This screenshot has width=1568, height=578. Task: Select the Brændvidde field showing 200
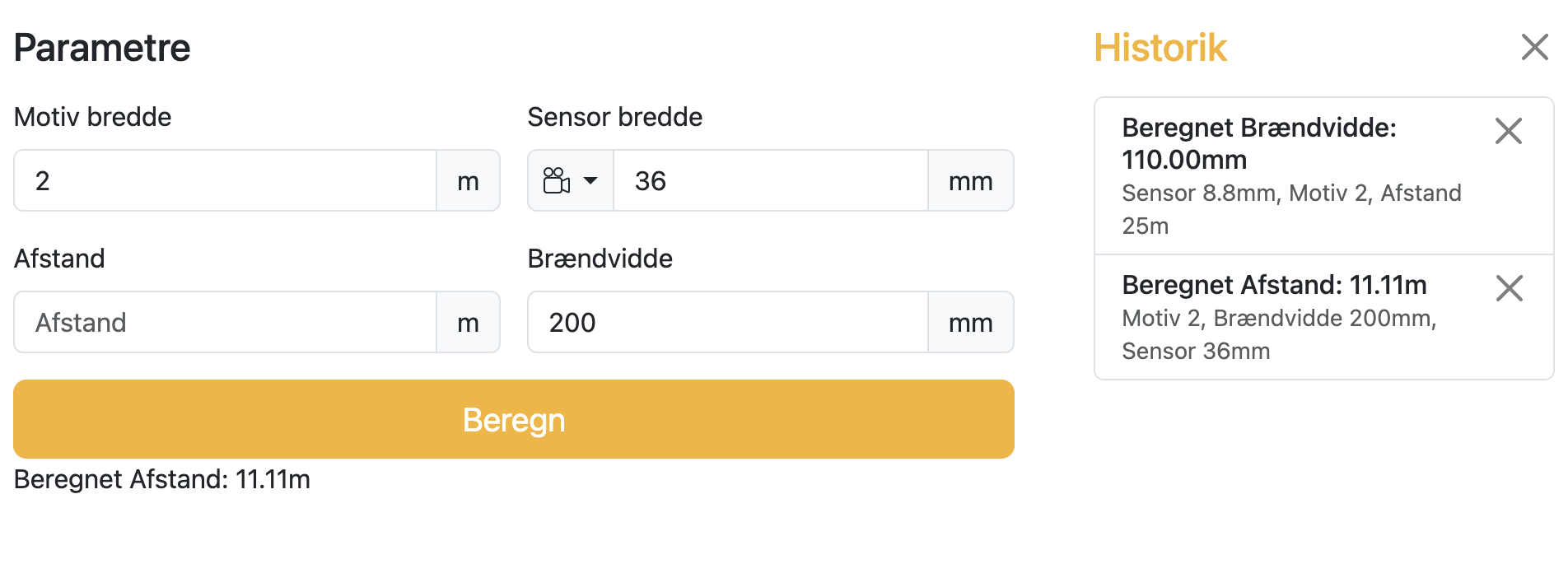tap(727, 322)
